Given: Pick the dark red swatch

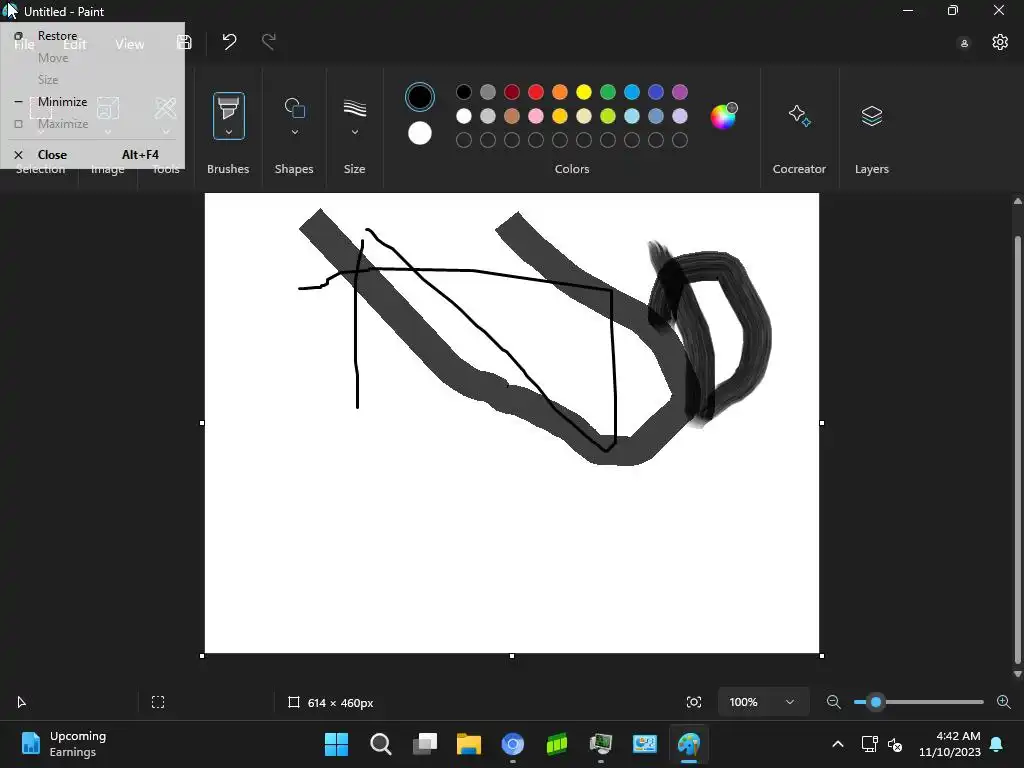Looking at the screenshot, I should point(512,92).
